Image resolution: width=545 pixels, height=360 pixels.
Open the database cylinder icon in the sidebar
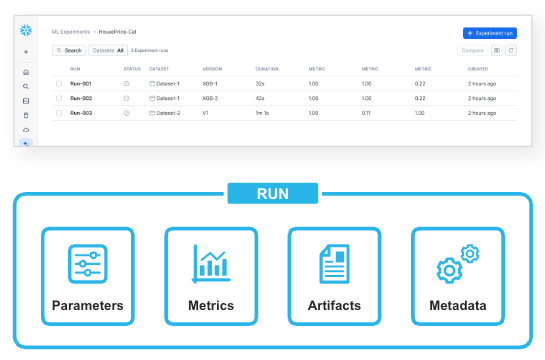click(26, 115)
